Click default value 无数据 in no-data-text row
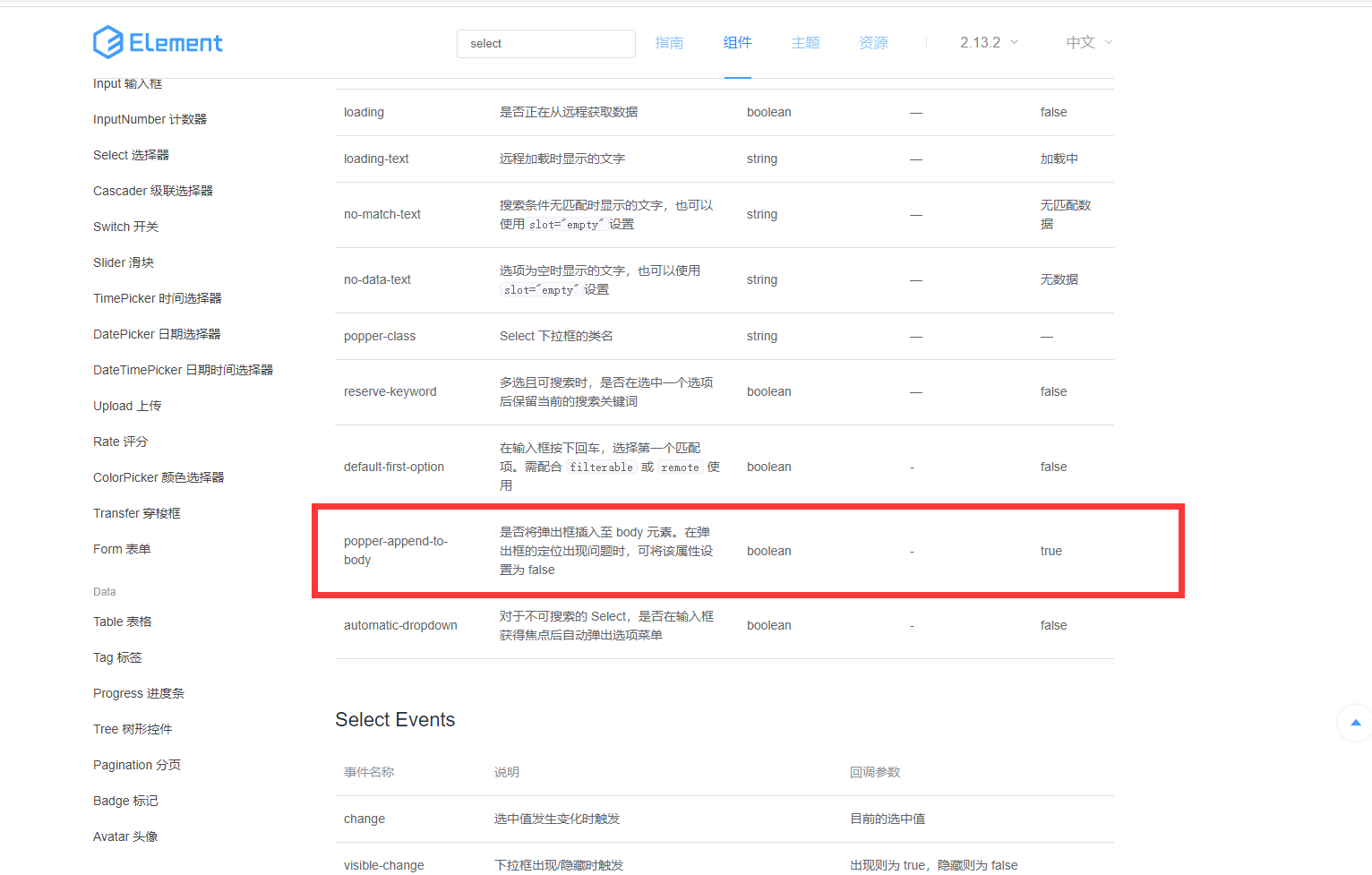The width and height of the screenshot is (1372, 875). click(x=1059, y=279)
